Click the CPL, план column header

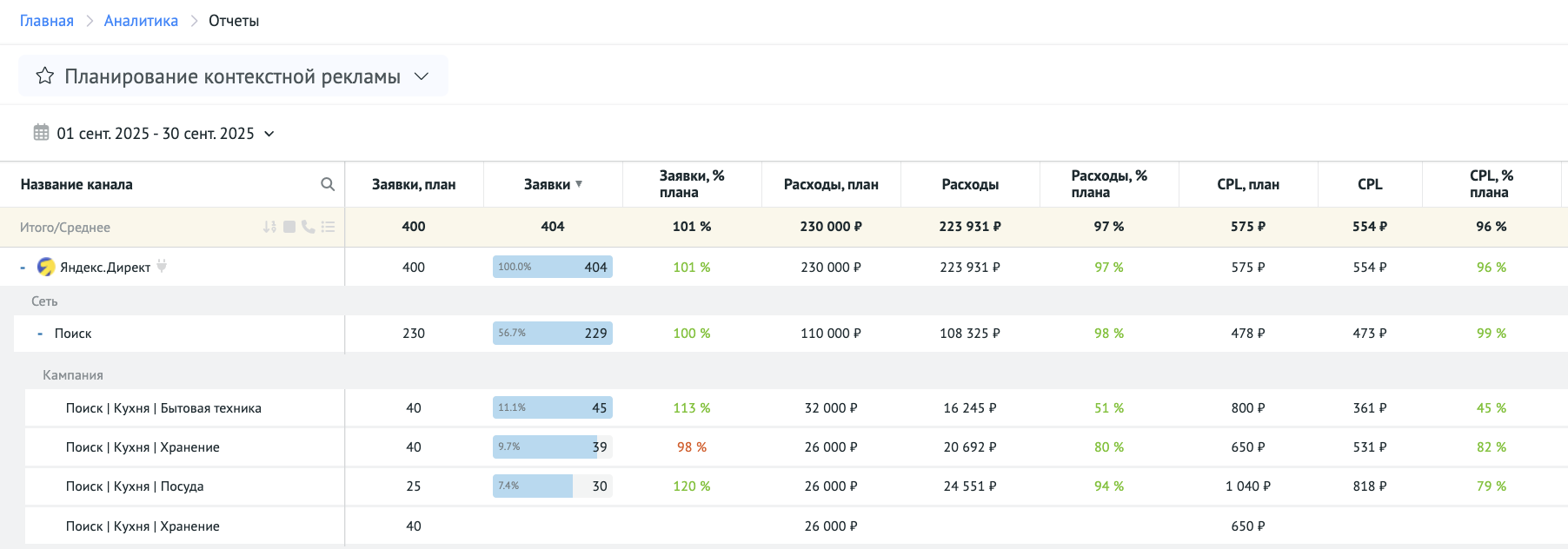point(1248,184)
